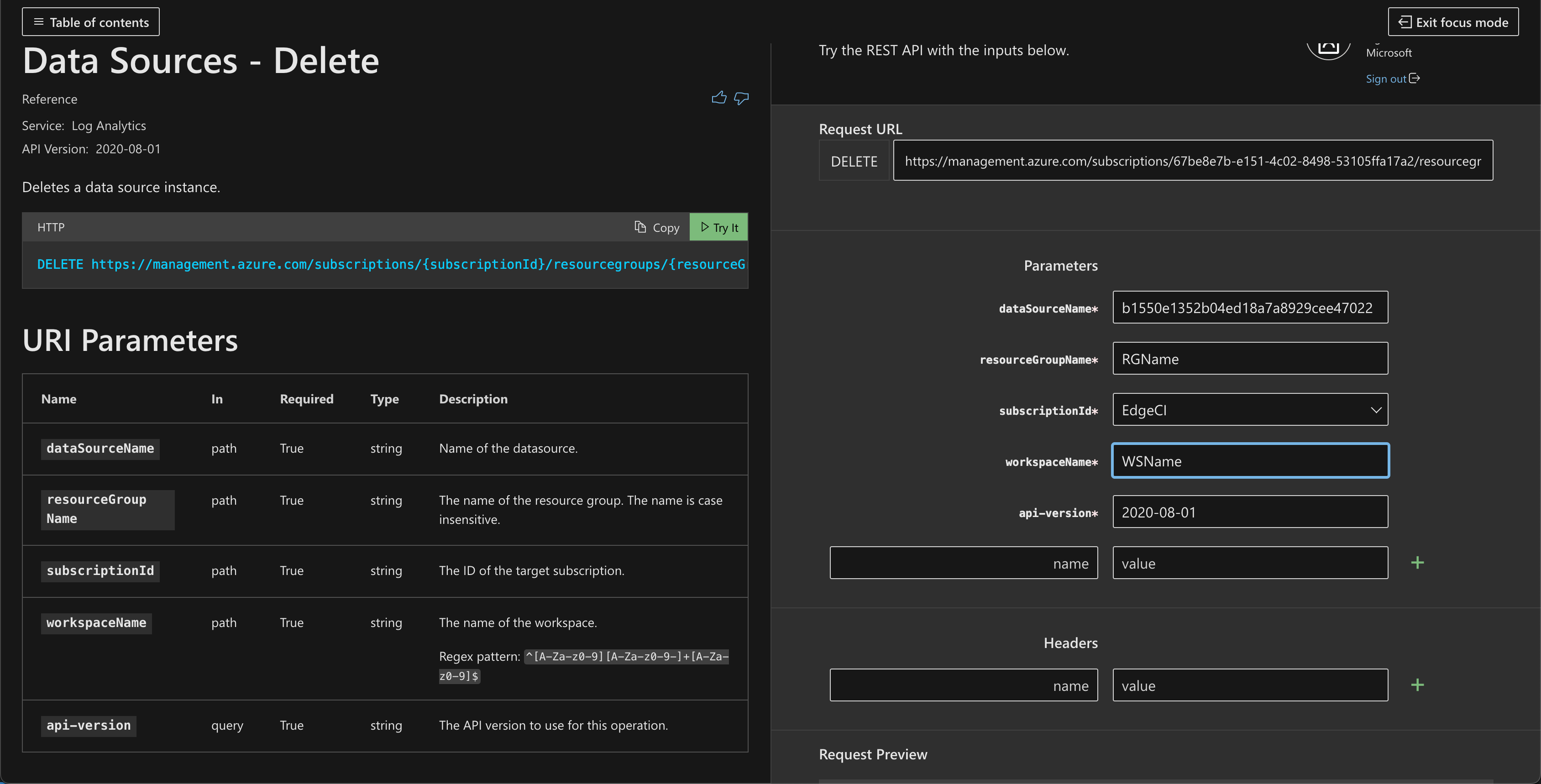The image size is (1541, 784).
Task: Click the 'URI Parameters' heading
Action: pyautogui.click(x=130, y=340)
